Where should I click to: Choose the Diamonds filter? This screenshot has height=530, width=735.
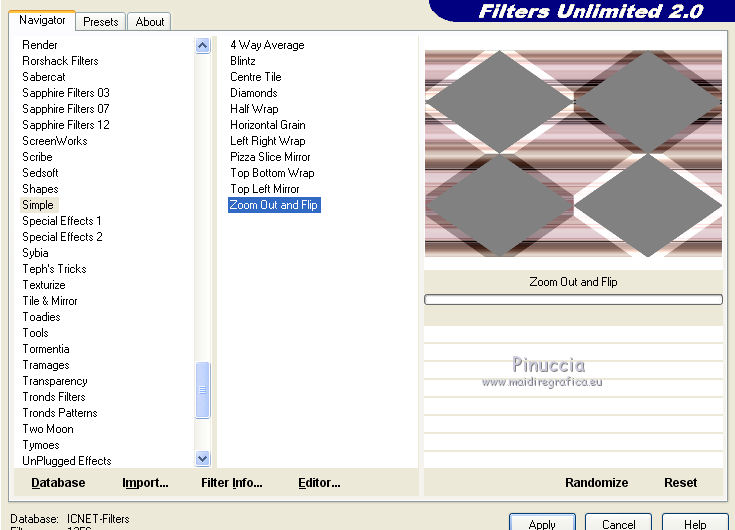pyautogui.click(x=254, y=93)
